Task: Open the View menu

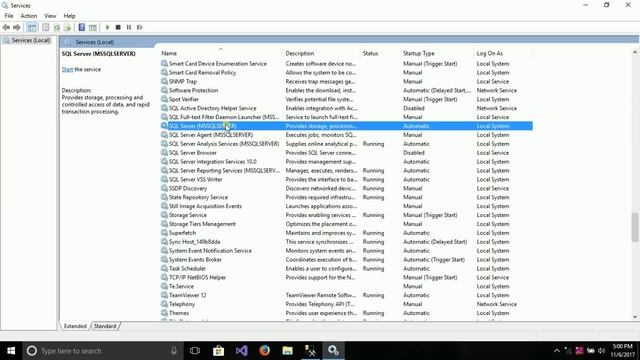Action: [50, 16]
